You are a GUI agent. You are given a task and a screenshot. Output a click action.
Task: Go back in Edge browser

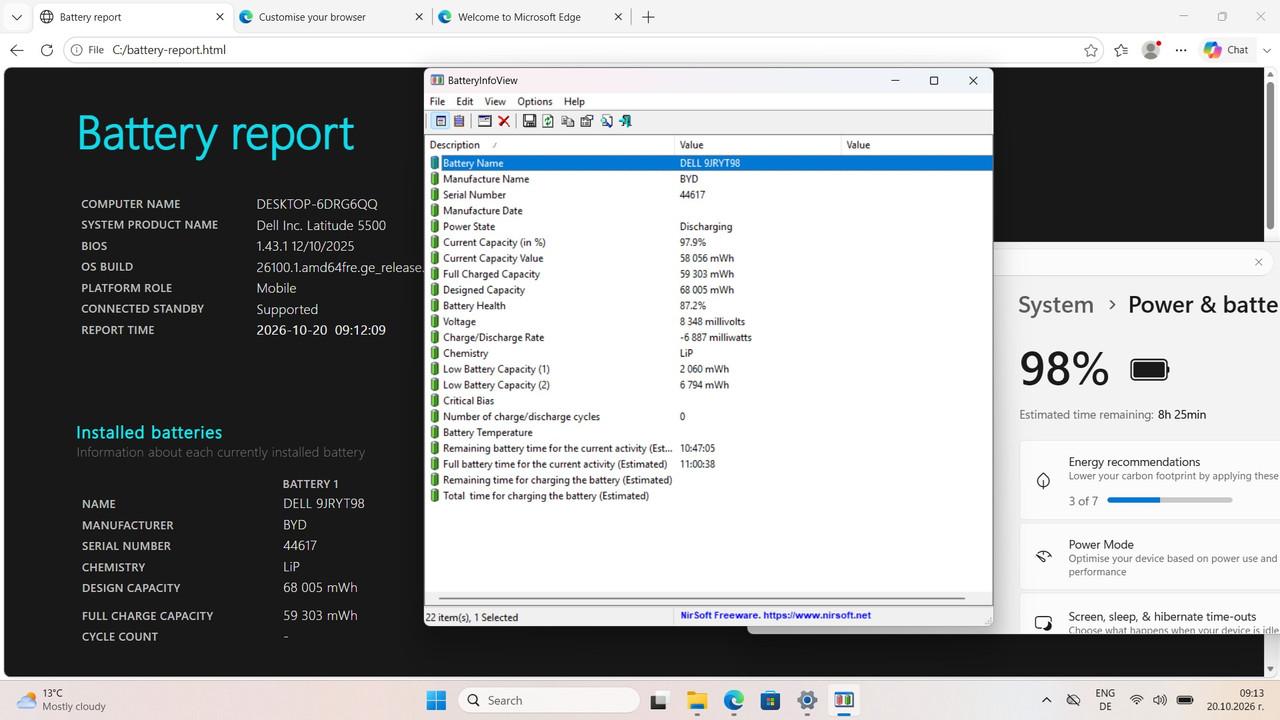tap(16, 50)
